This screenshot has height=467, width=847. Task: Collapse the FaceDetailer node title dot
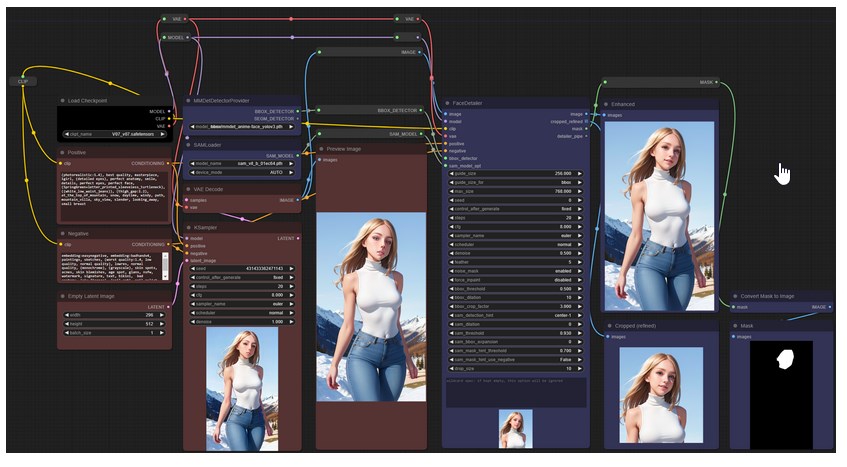(x=447, y=103)
